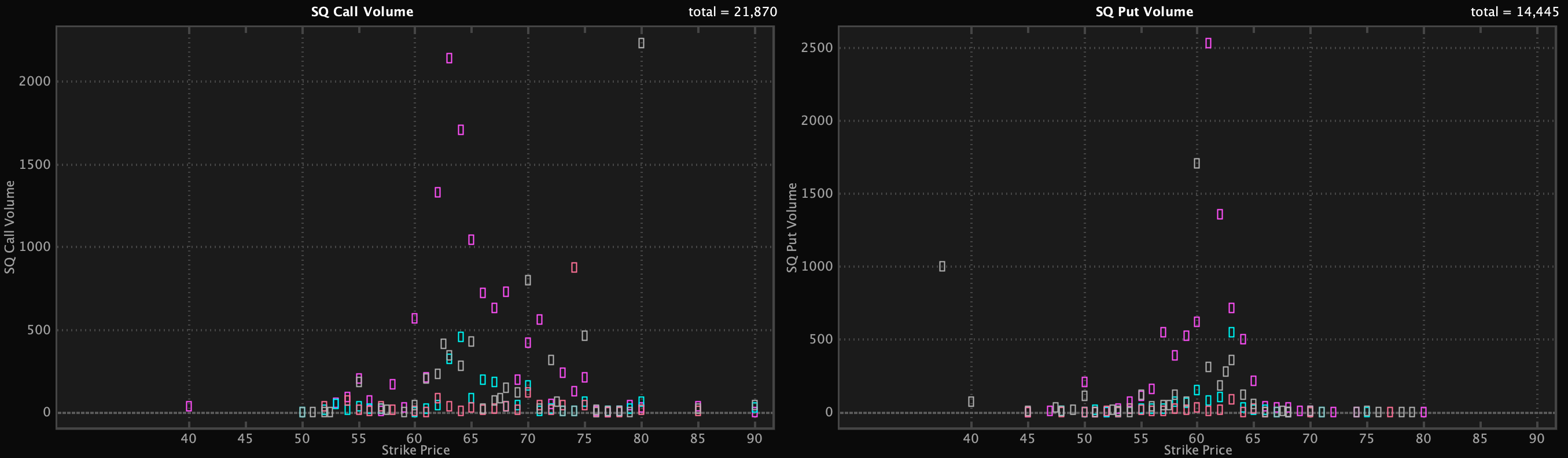Click 'Strike Price' label under the put chart
Viewport: 1568px width, 458px height.
tap(1198, 450)
